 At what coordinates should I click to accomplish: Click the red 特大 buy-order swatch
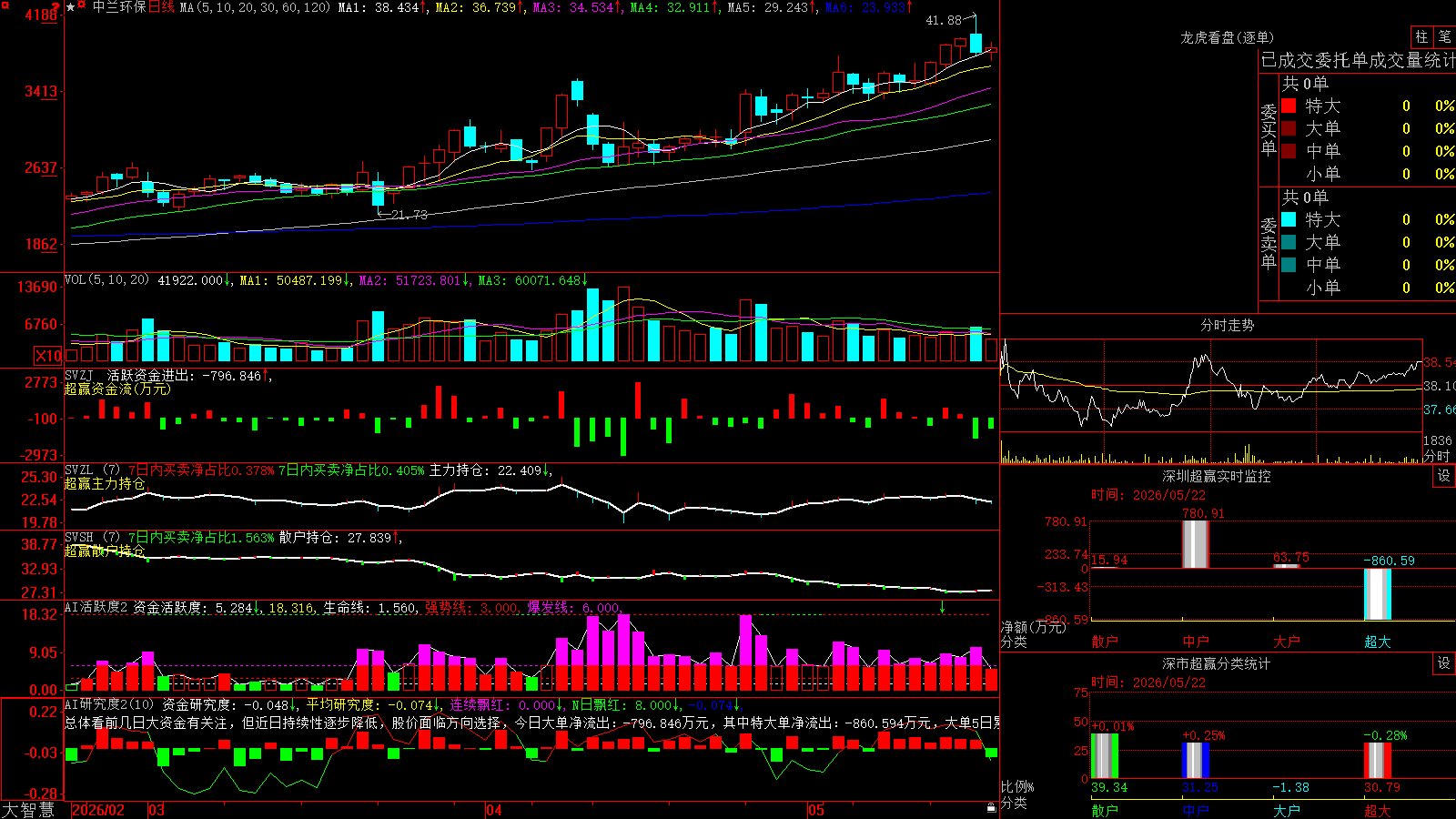pos(1289,106)
